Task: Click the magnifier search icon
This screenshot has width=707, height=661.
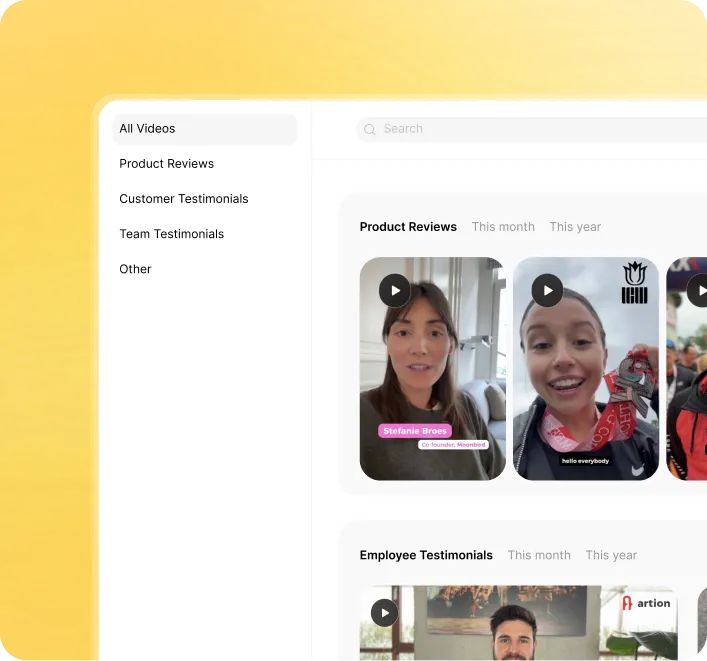Action: tap(369, 129)
